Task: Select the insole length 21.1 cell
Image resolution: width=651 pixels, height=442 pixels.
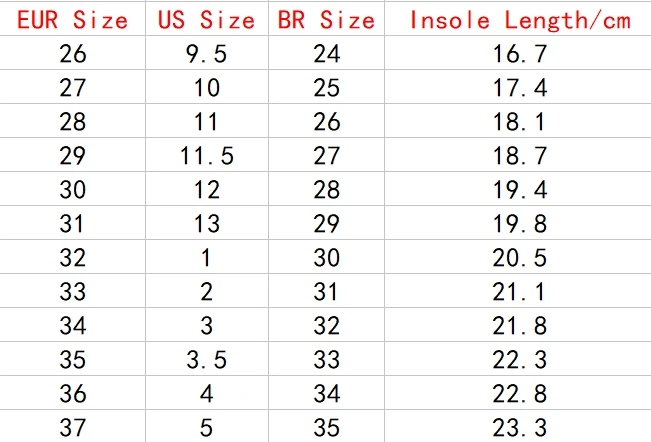Action: click(x=518, y=291)
